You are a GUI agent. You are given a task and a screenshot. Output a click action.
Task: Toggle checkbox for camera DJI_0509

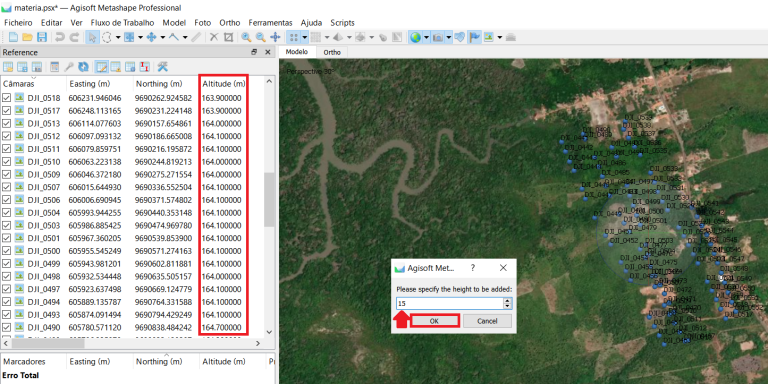[x=6, y=174]
